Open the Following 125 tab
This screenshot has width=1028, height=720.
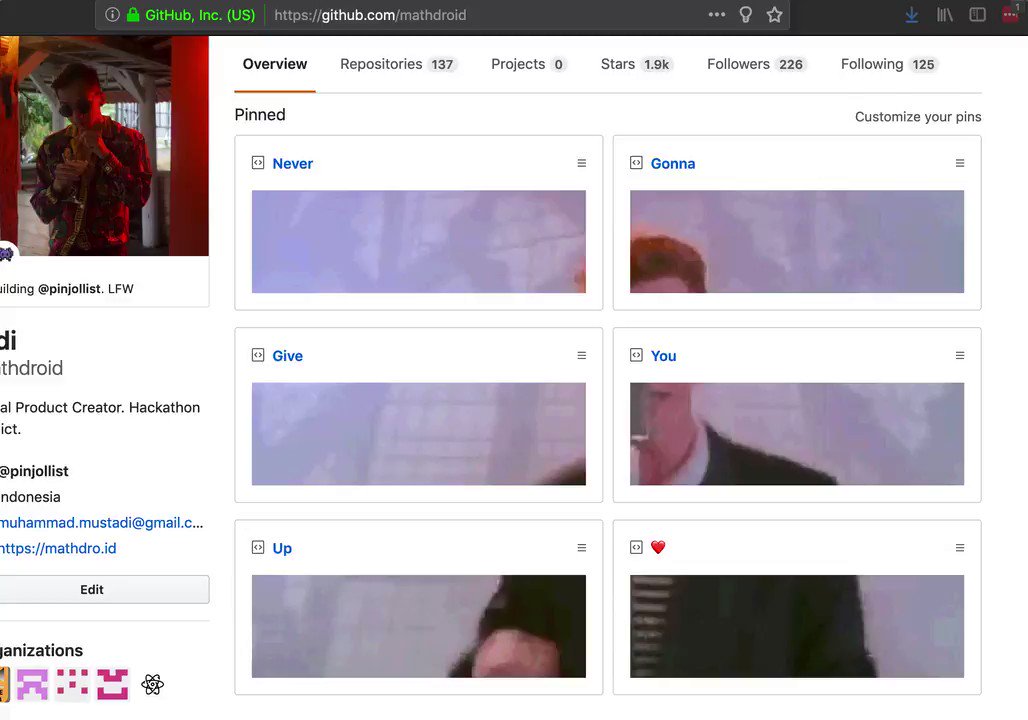click(x=889, y=64)
